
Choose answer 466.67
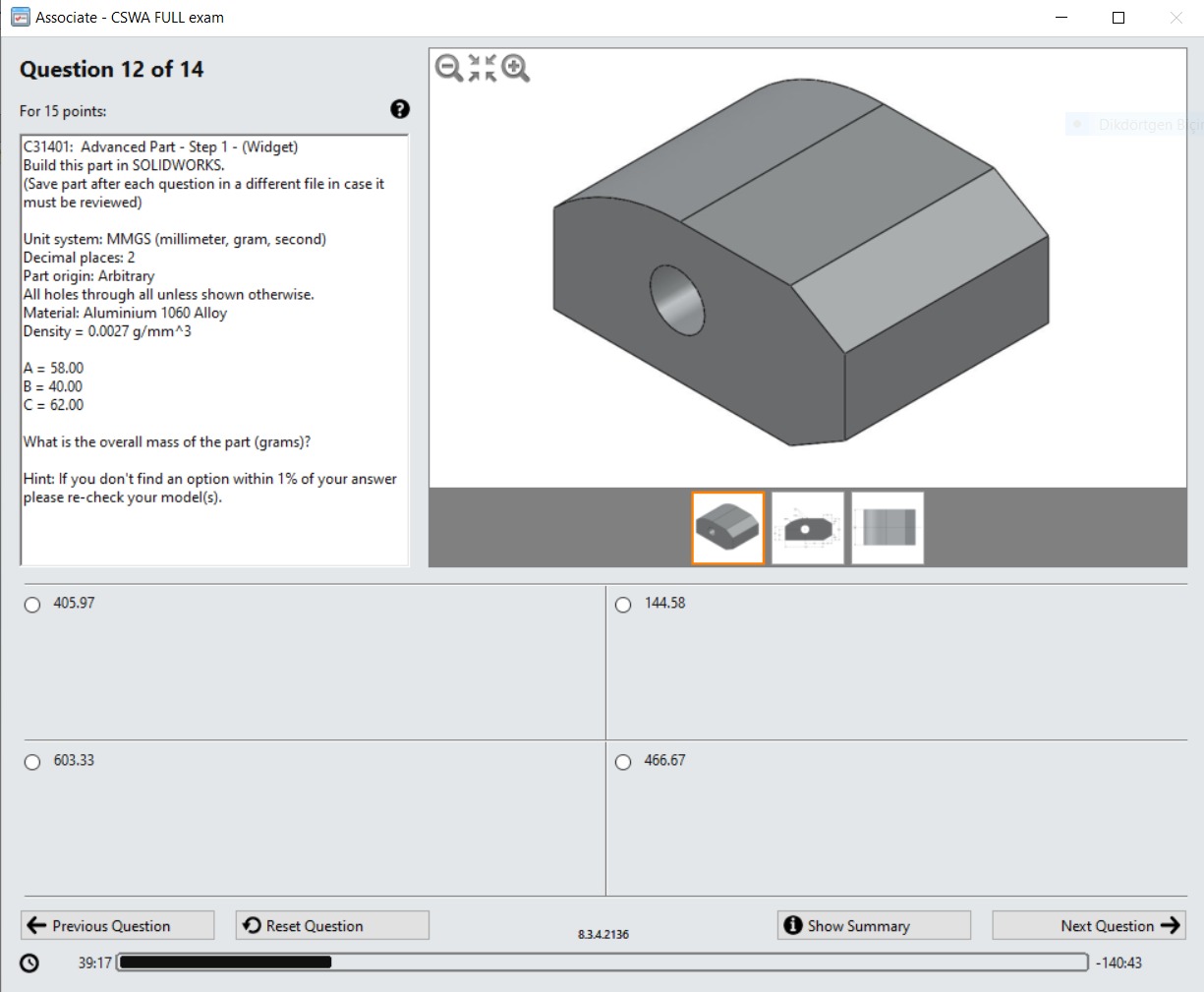(x=623, y=761)
